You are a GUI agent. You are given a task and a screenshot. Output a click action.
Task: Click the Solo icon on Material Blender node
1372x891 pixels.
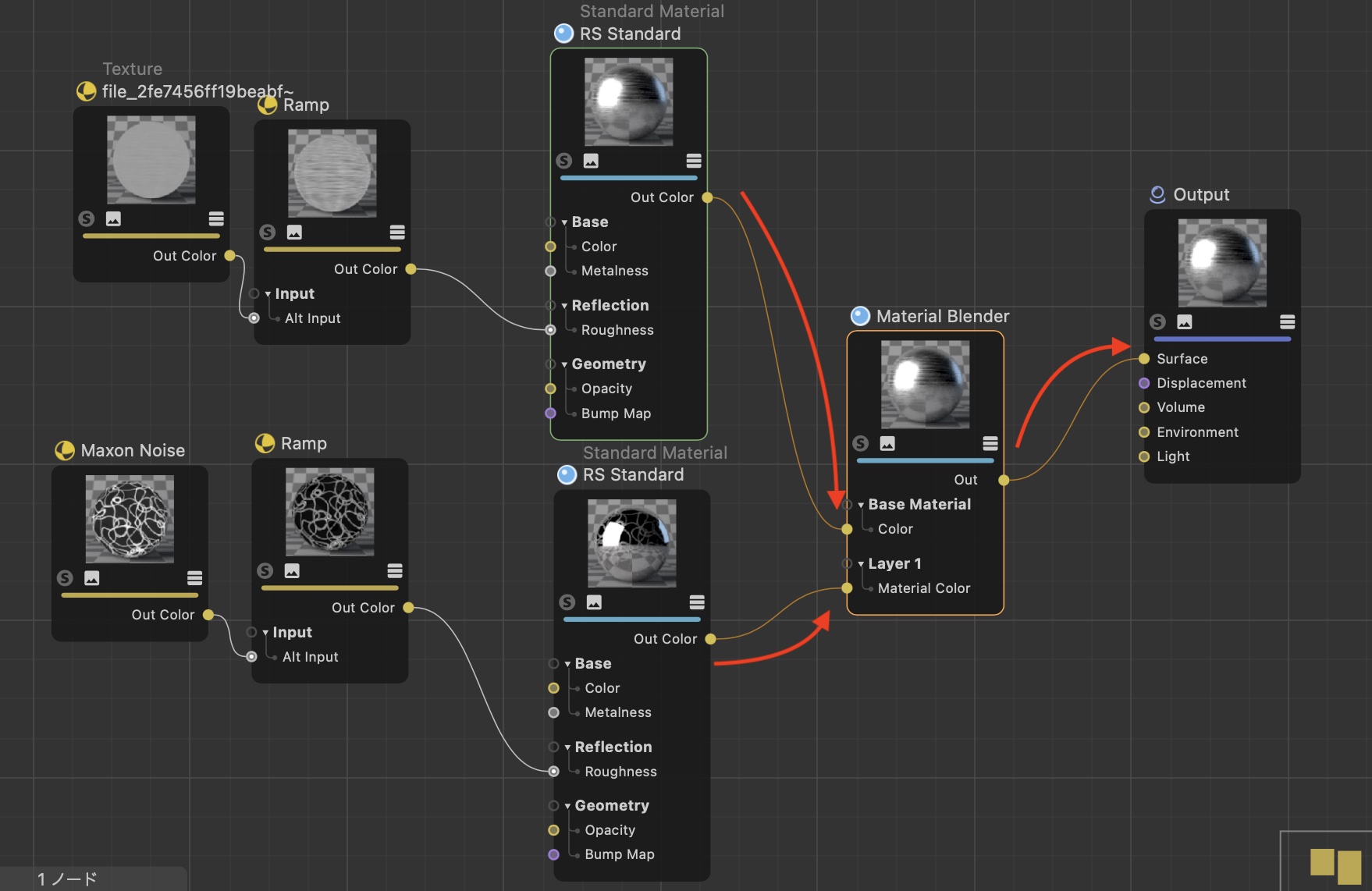(860, 443)
